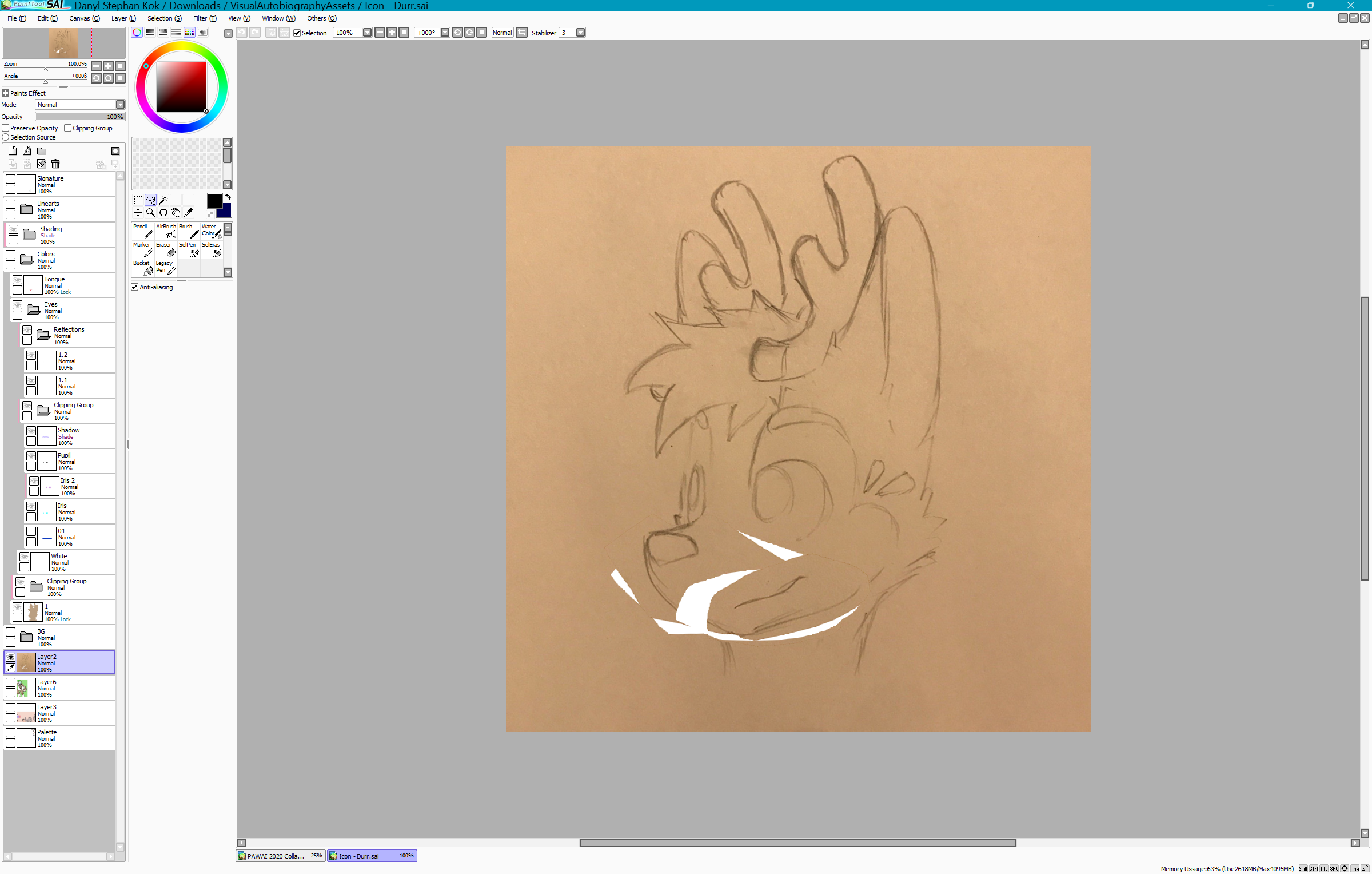Show the Signature layer
1372x874 pixels.
(x=10, y=179)
